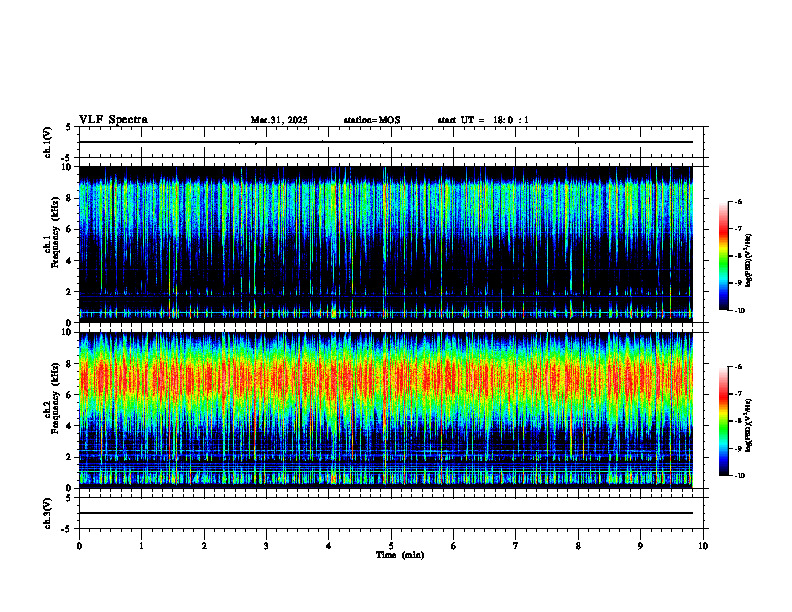792x612 pixels.
Task: Click "-6" tick on ch.1 color bar
Action: 738,201
